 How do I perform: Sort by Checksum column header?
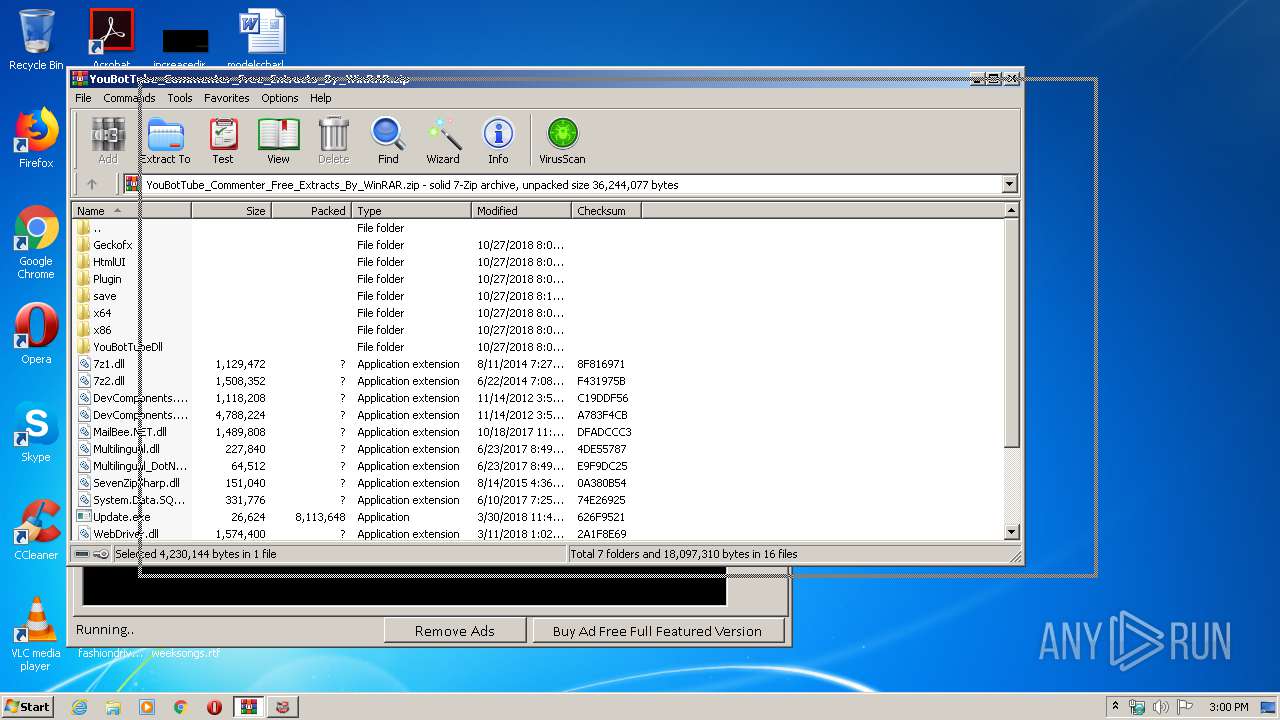[x=606, y=211]
